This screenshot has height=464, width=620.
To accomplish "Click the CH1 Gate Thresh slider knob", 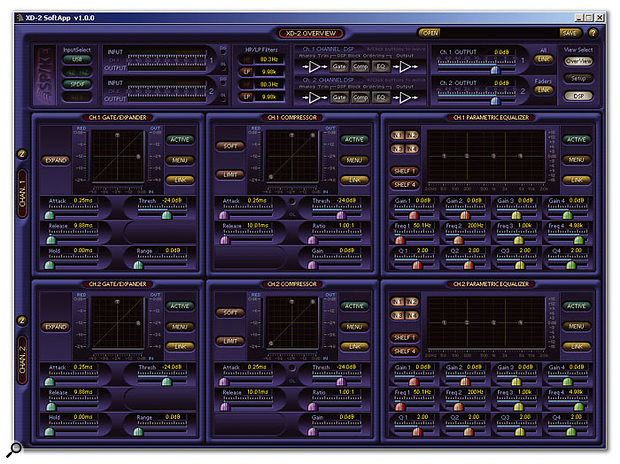I will (166, 215).
